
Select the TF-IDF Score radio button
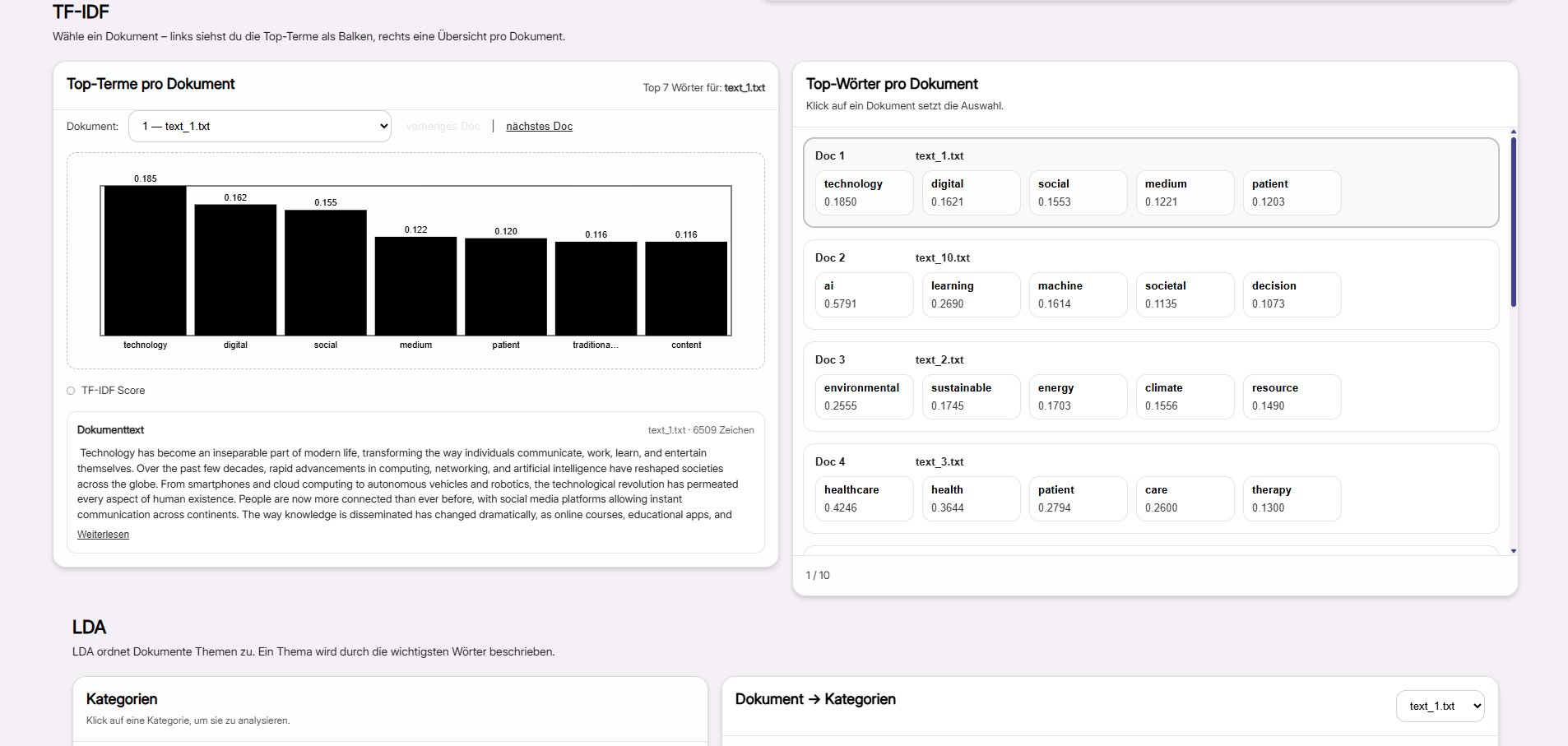tap(70, 390)
